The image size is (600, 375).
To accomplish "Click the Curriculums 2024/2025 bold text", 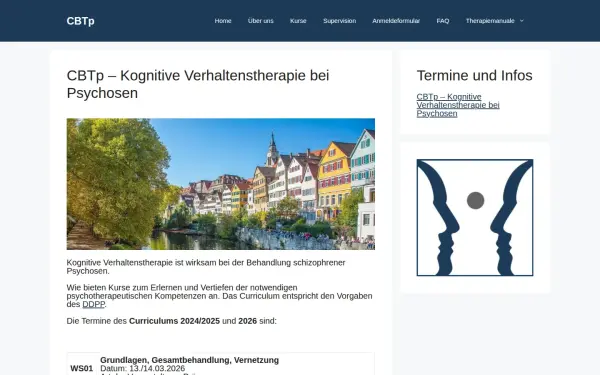I will (x=174, y=321).
